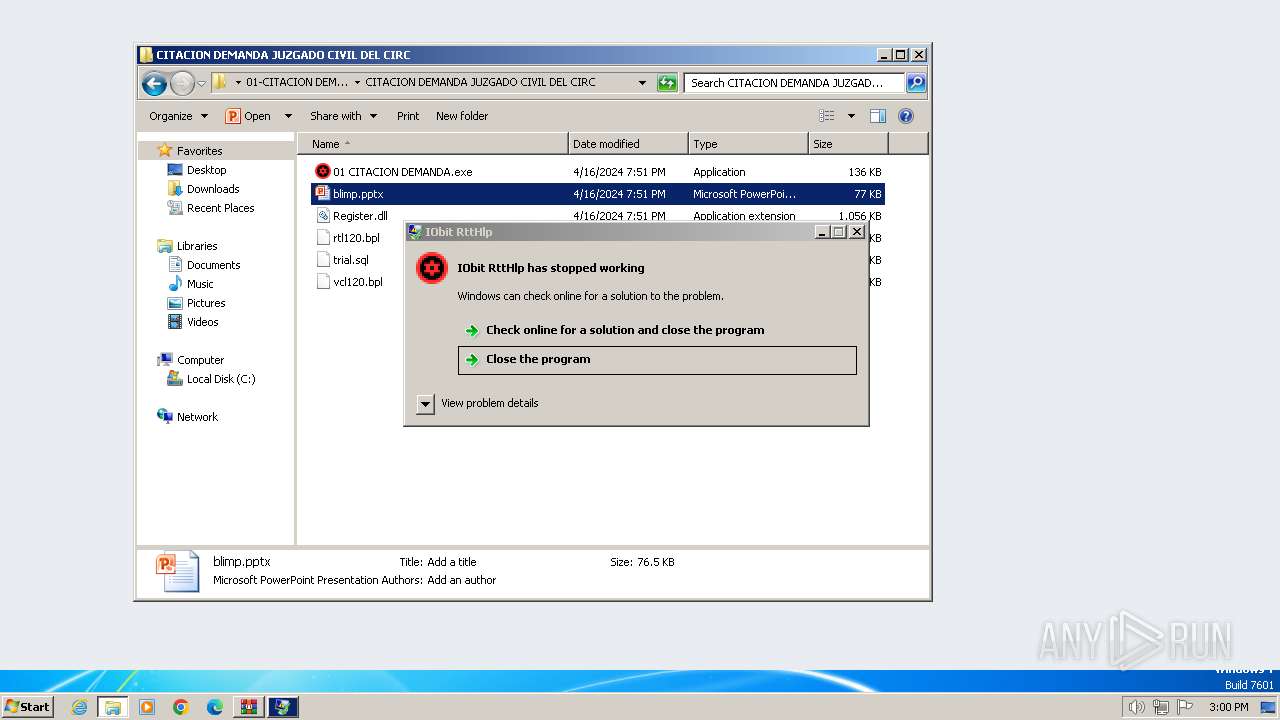Click the blue Help question mark icon

click(906, 116)
